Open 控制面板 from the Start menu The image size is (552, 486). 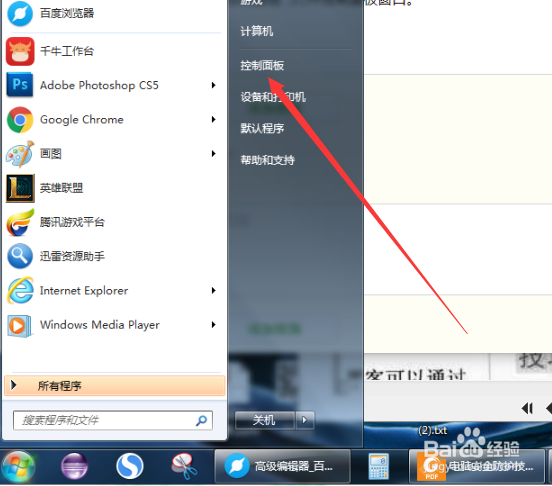pos(262,65)
